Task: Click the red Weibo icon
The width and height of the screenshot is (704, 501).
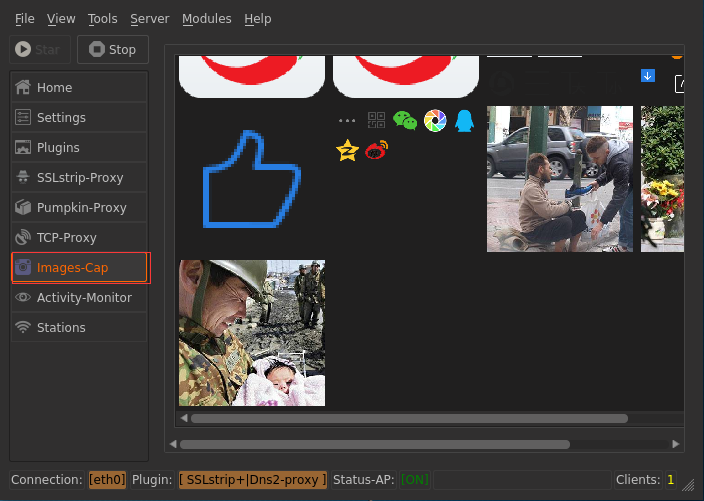Action: [x=376, y=151]
